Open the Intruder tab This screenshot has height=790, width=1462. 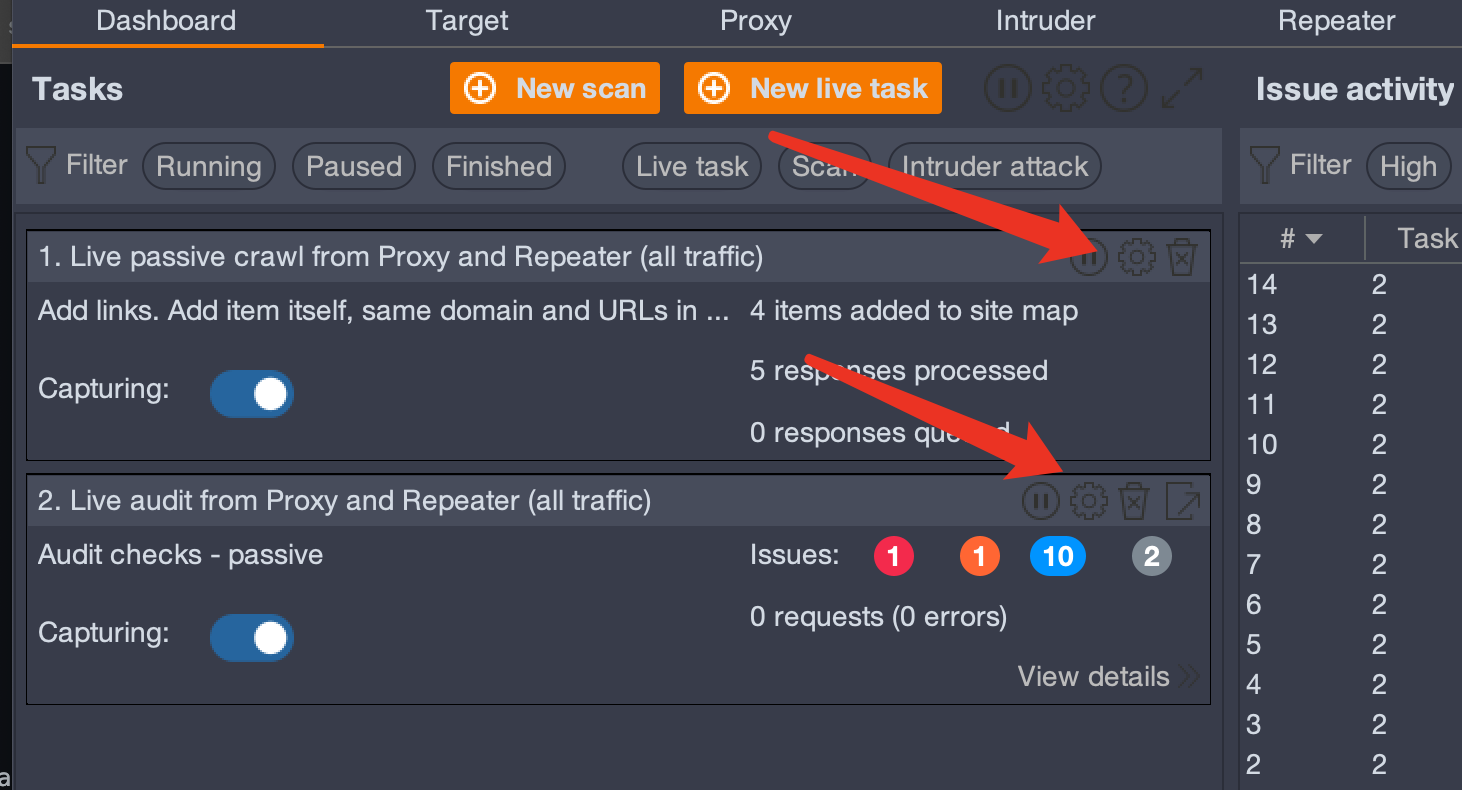pos(1046,21)
